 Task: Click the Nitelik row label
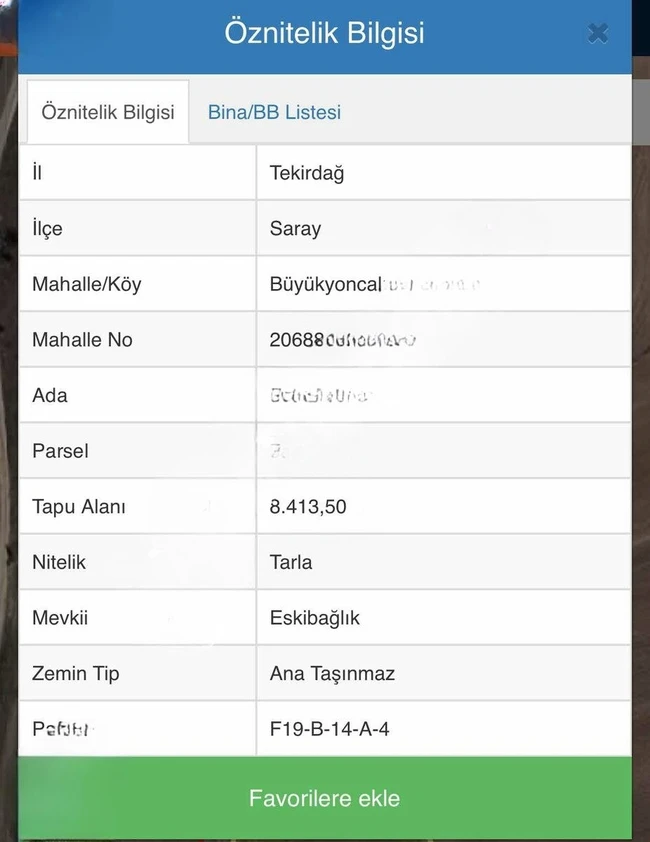click(59, 562)
